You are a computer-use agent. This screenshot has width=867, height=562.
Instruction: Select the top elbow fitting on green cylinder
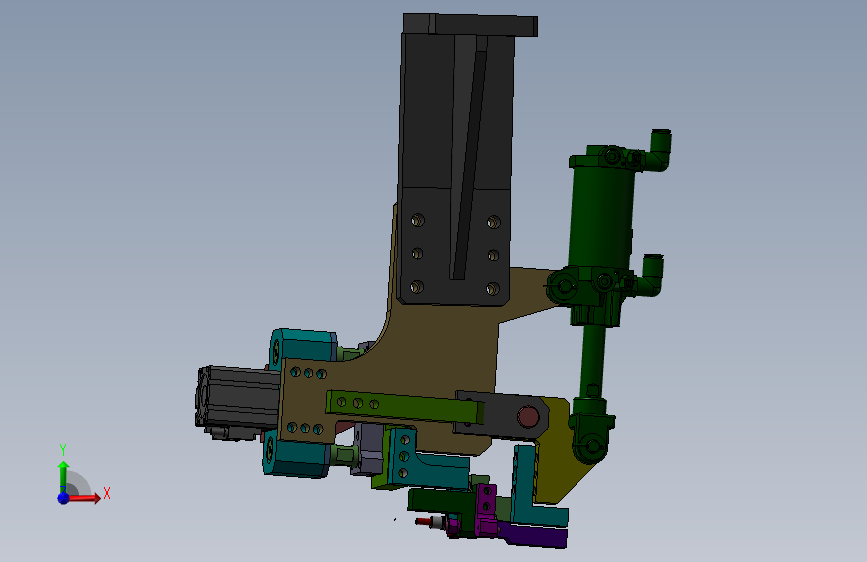658,149
